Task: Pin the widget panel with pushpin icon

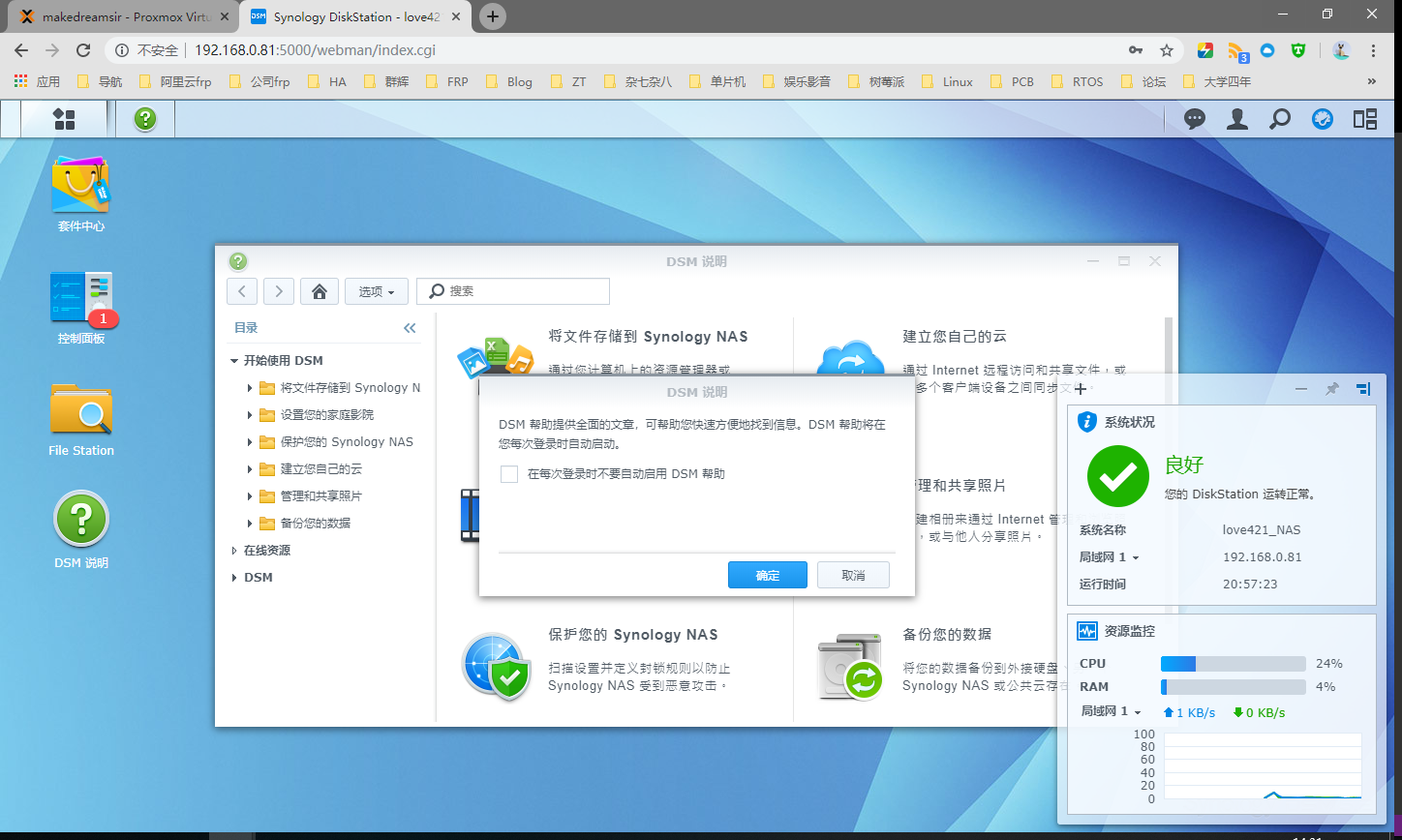Action: (1332, 389)
